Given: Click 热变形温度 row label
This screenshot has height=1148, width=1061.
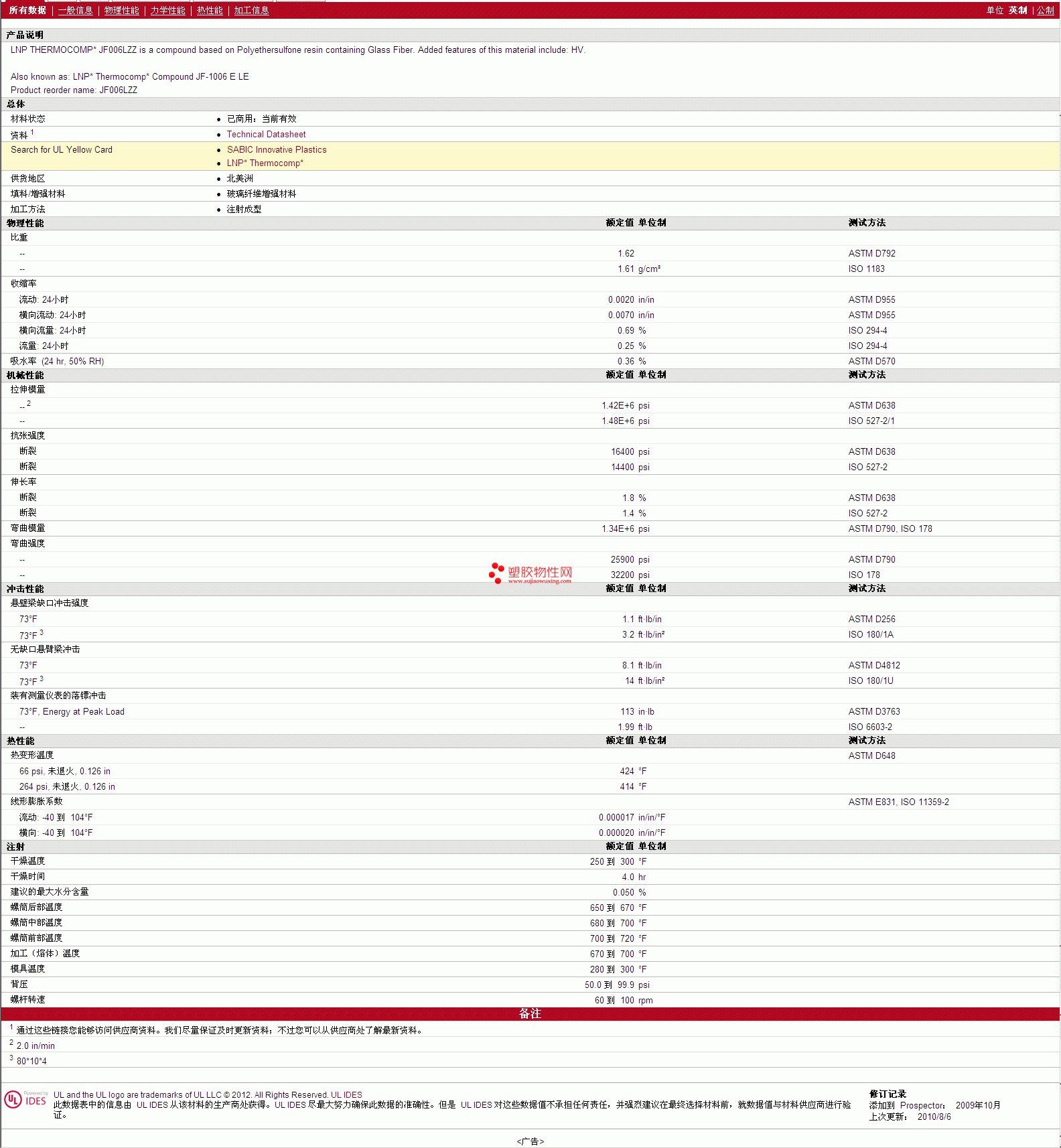Looking at the screenshot, I should [x=31, y=755].
